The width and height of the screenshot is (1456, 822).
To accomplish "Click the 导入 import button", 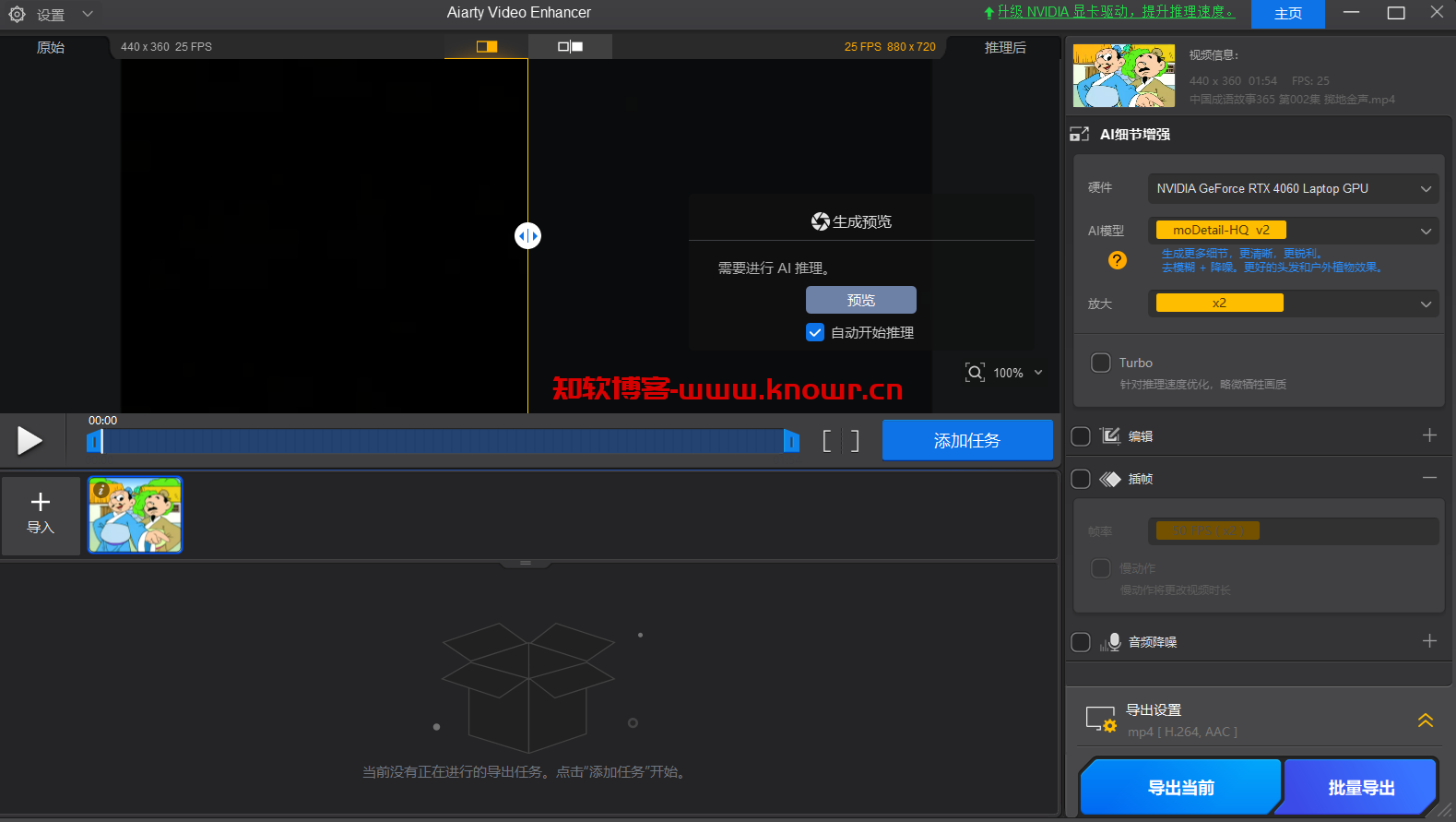I will pos(41,515).
